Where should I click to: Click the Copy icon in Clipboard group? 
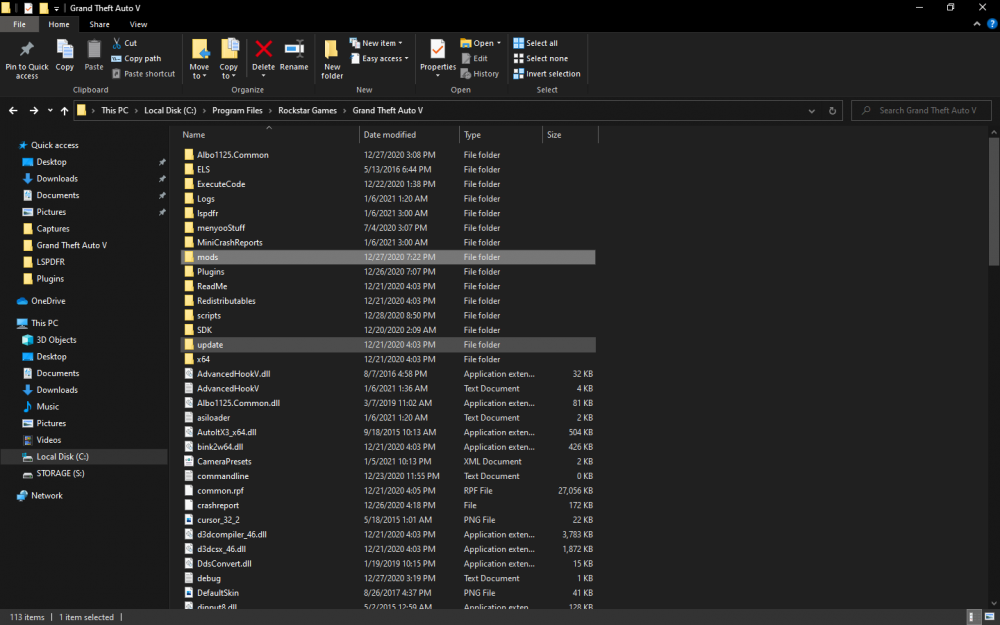pyautogui.click(x=65, y=52)
